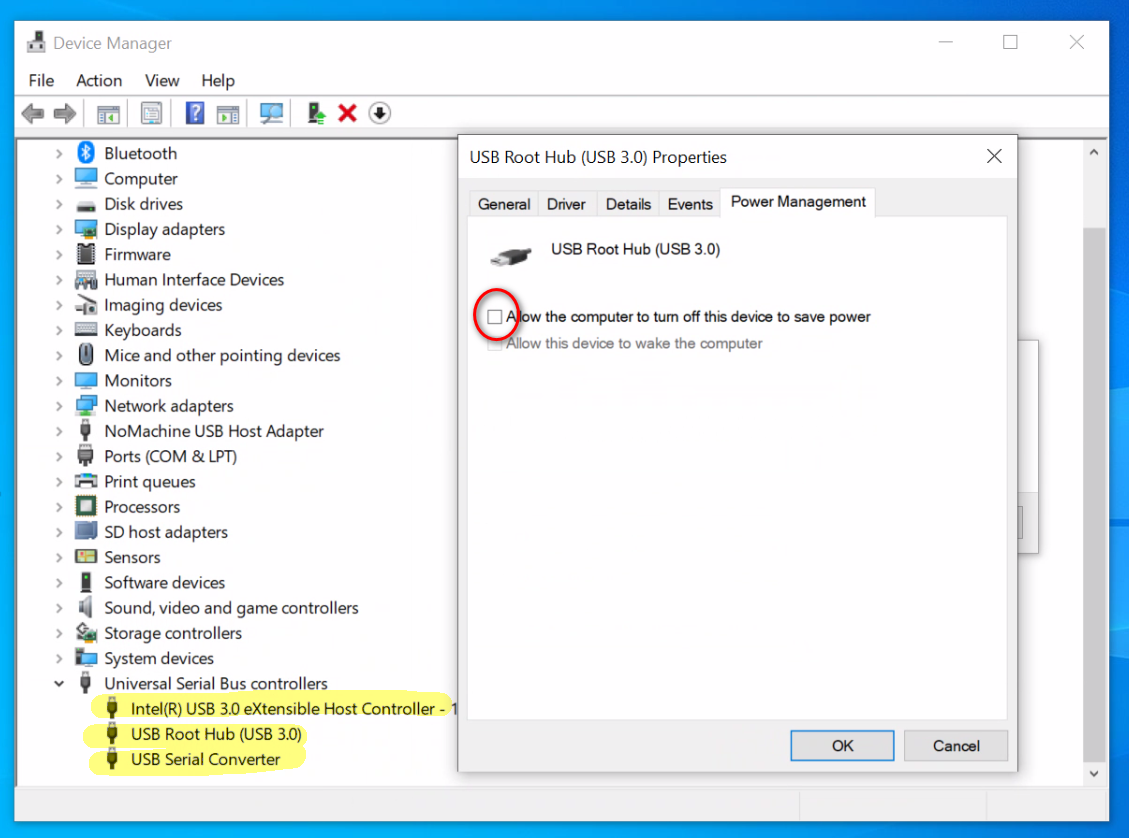Image resolution: width=1129 pixels, height=838 pixels.
Task: Toggle Allow computer to turn off device checkbox
Action: pyautogui.click(x=495, y=317)
